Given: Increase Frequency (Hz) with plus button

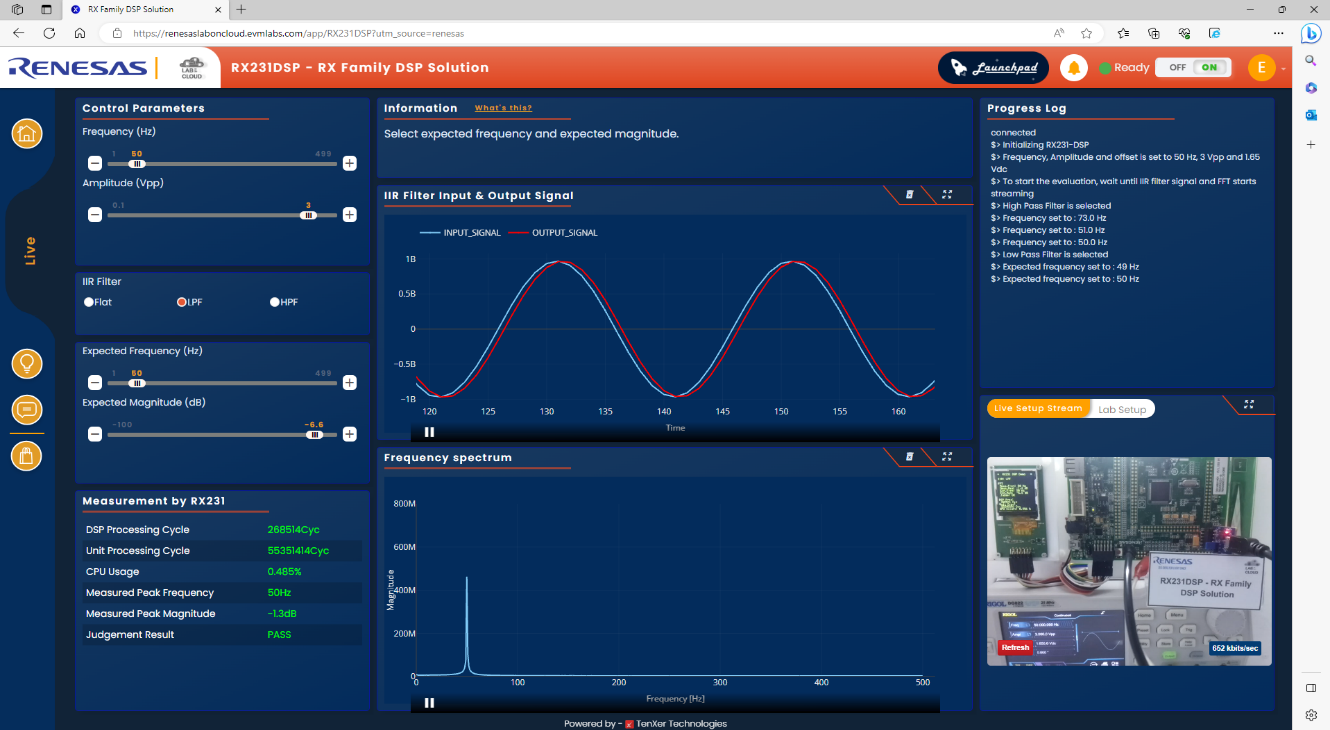Looking at the screenshot, I should (x=350, y=163).
